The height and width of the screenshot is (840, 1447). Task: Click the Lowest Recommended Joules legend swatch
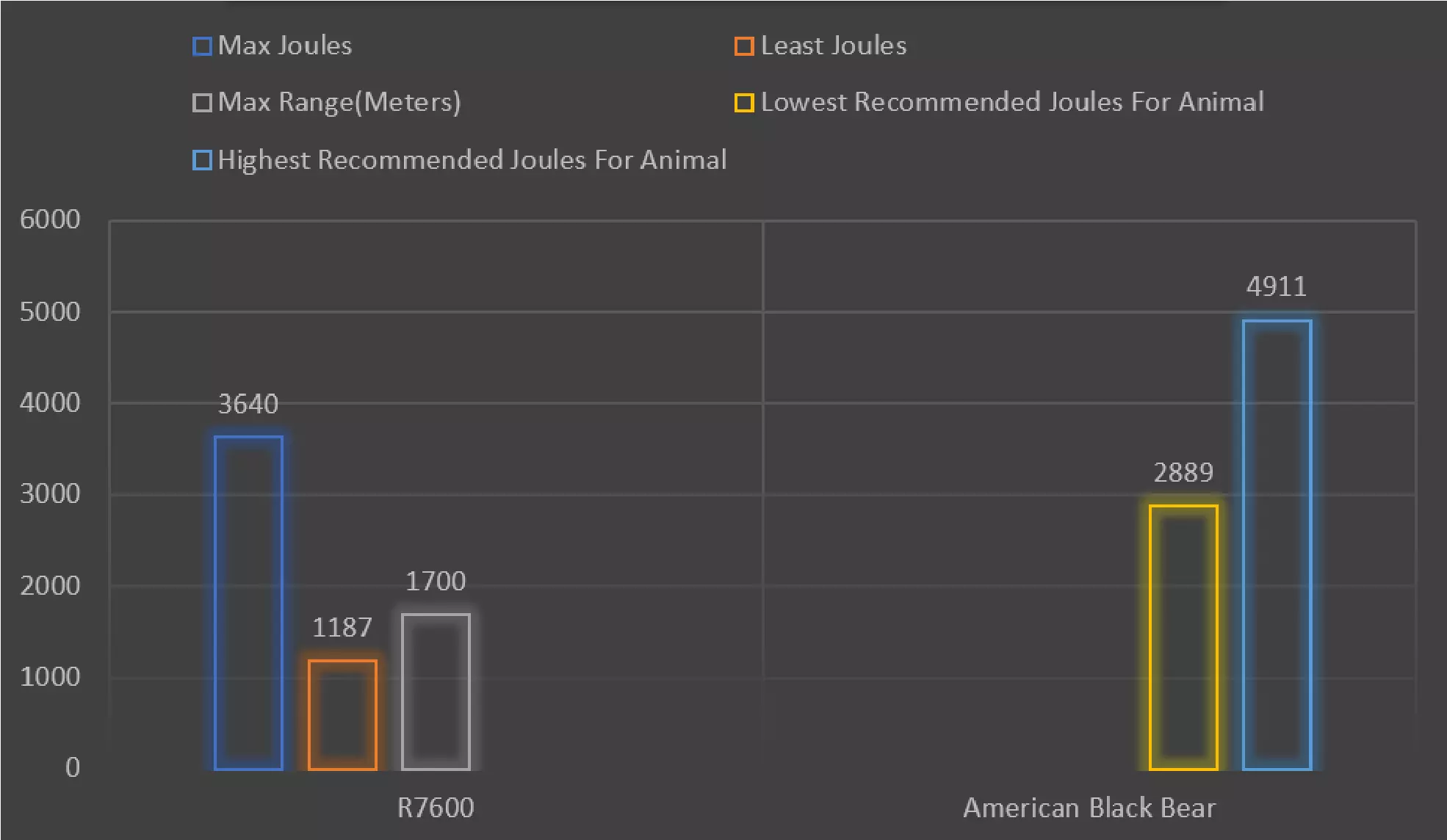click(744, 103)
